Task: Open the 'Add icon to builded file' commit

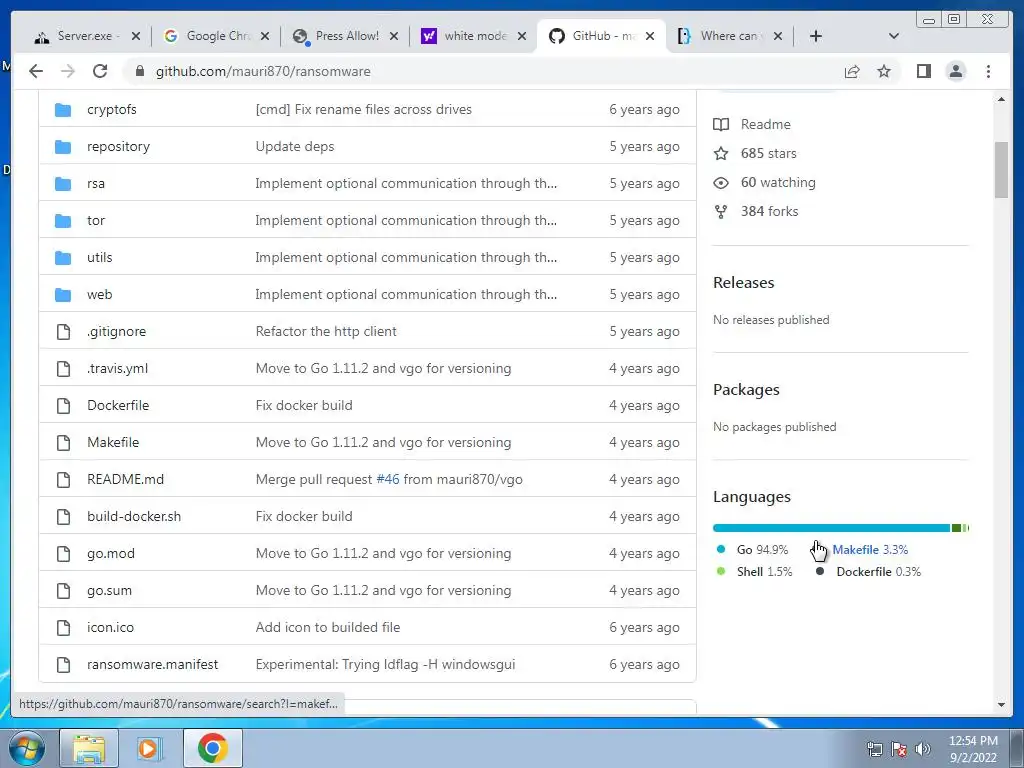Action: (328, 628)
